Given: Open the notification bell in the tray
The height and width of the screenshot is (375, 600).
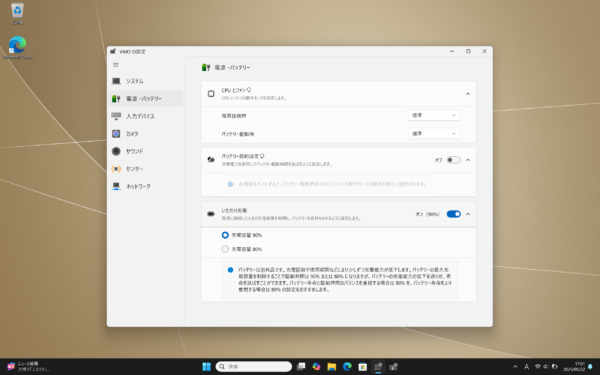Looking at the screenshot, I should click(590, 367).
